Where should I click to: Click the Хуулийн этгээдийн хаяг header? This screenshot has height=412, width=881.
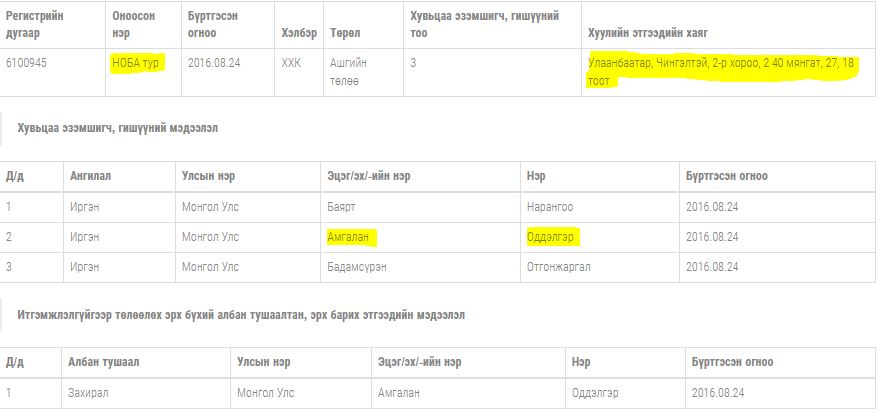[648, 33]
